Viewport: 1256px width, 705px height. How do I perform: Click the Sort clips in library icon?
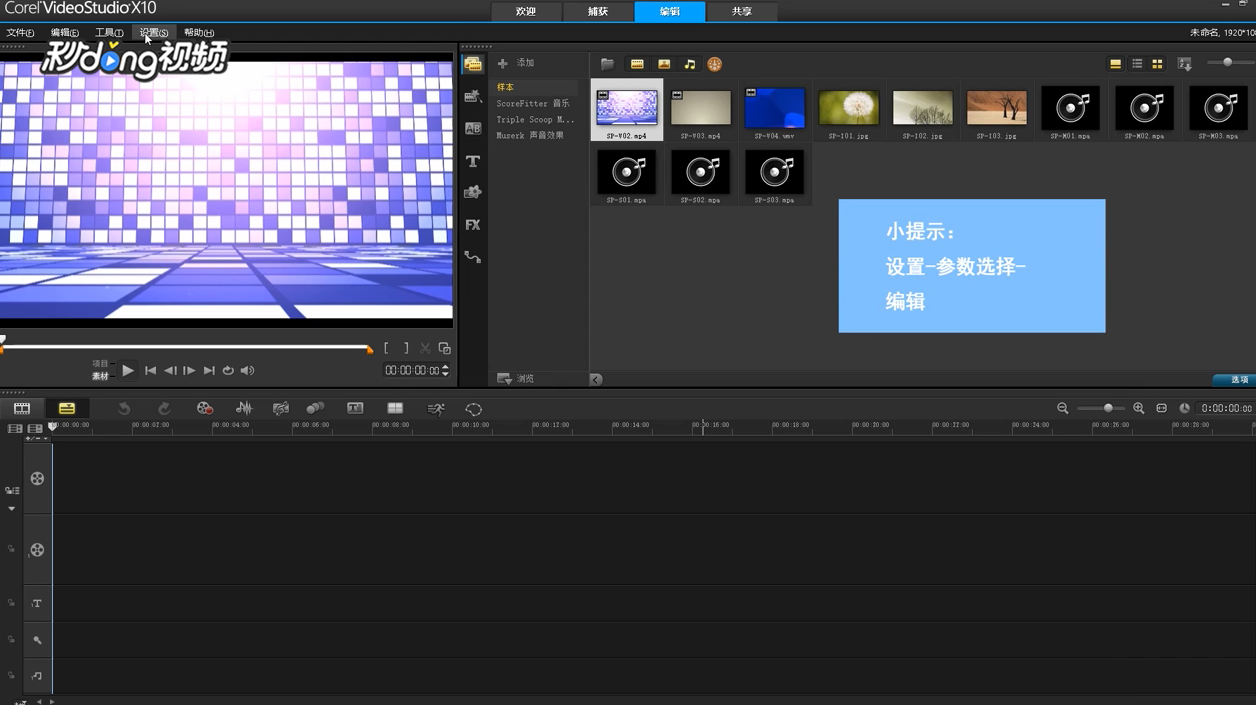pyautogui.click(x=1185, y=64)
